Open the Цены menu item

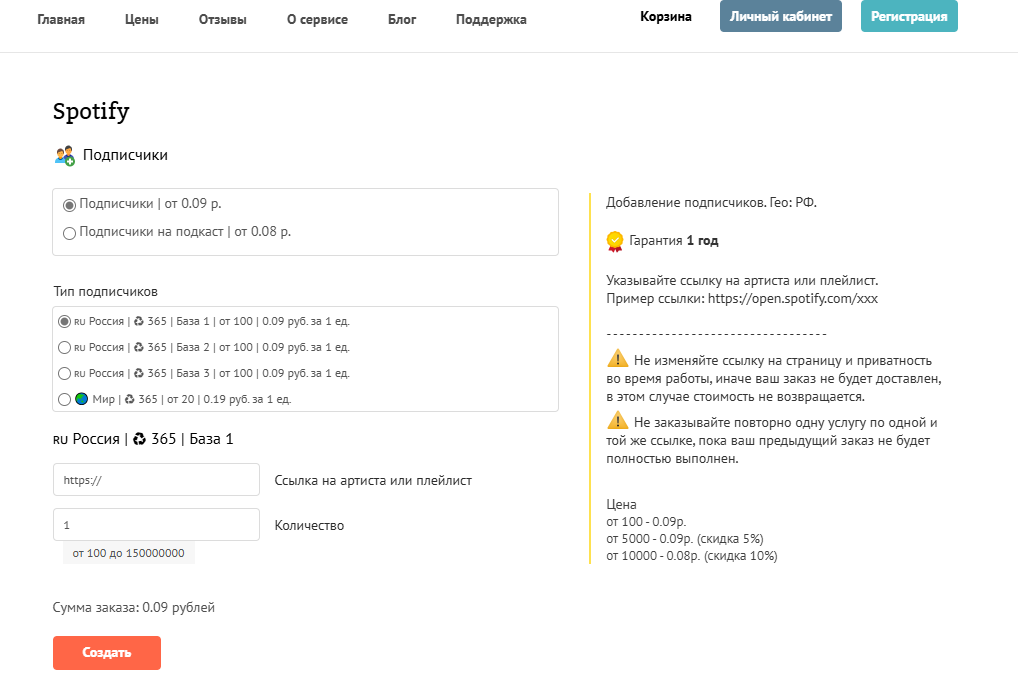tap(142, 19)
